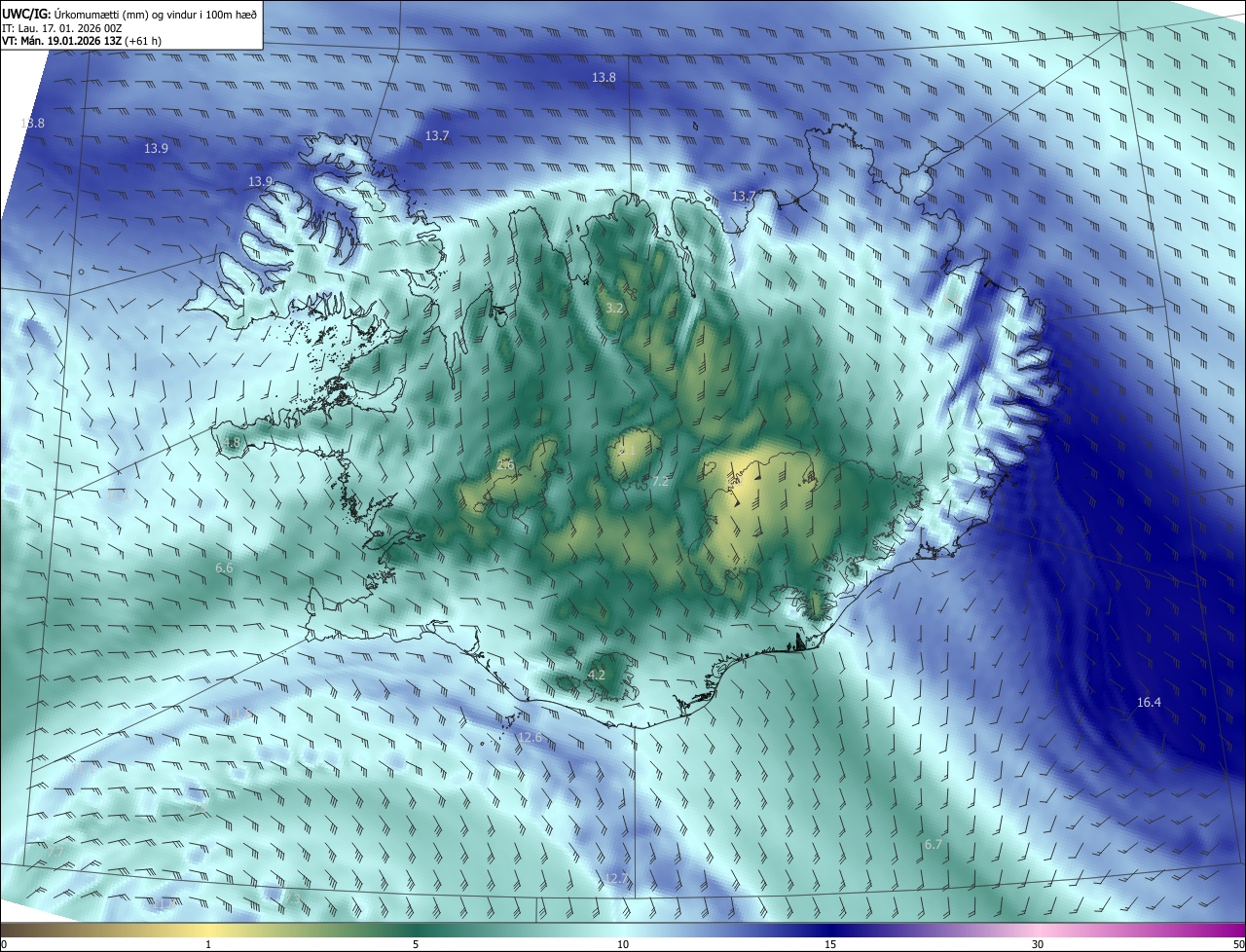Click the 15 tick label on the color scale
Viewport: 1246px width, 952px height.
(830, 944)
